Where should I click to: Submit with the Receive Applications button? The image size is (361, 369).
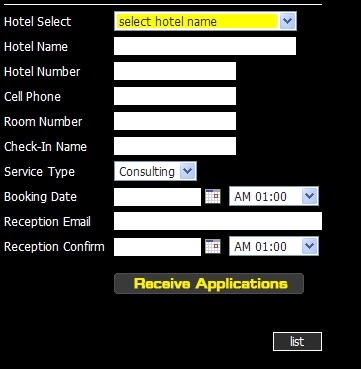click(x=209, y=284)
